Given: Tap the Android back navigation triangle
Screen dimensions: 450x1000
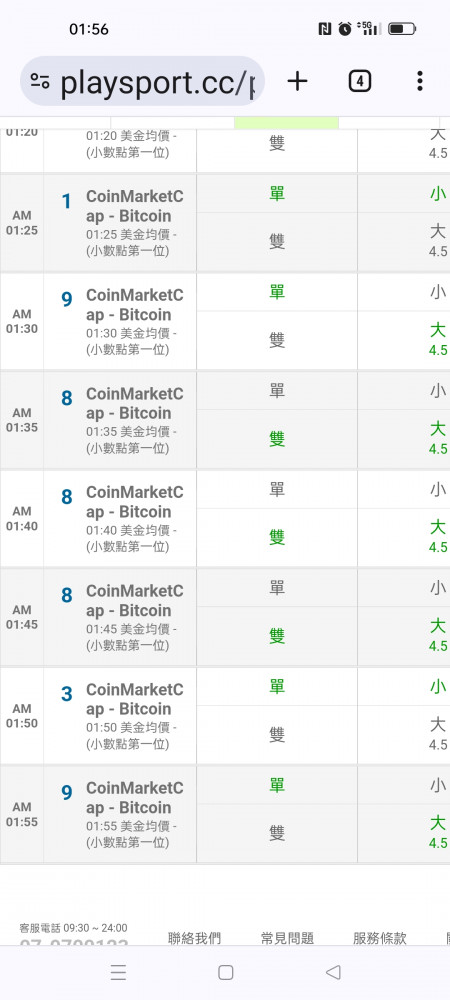Looking at the screenshot, I should pyautogui.click(x=333, y=972).
